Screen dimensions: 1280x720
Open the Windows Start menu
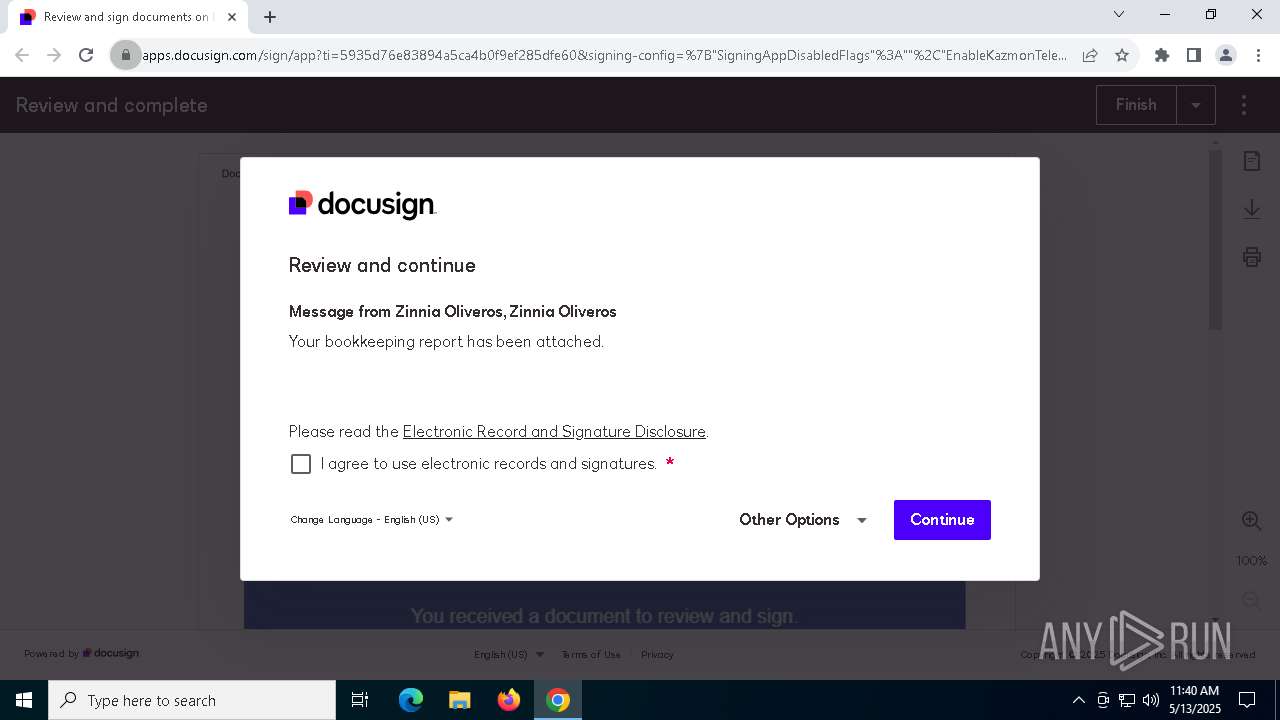tap(24, 700)
